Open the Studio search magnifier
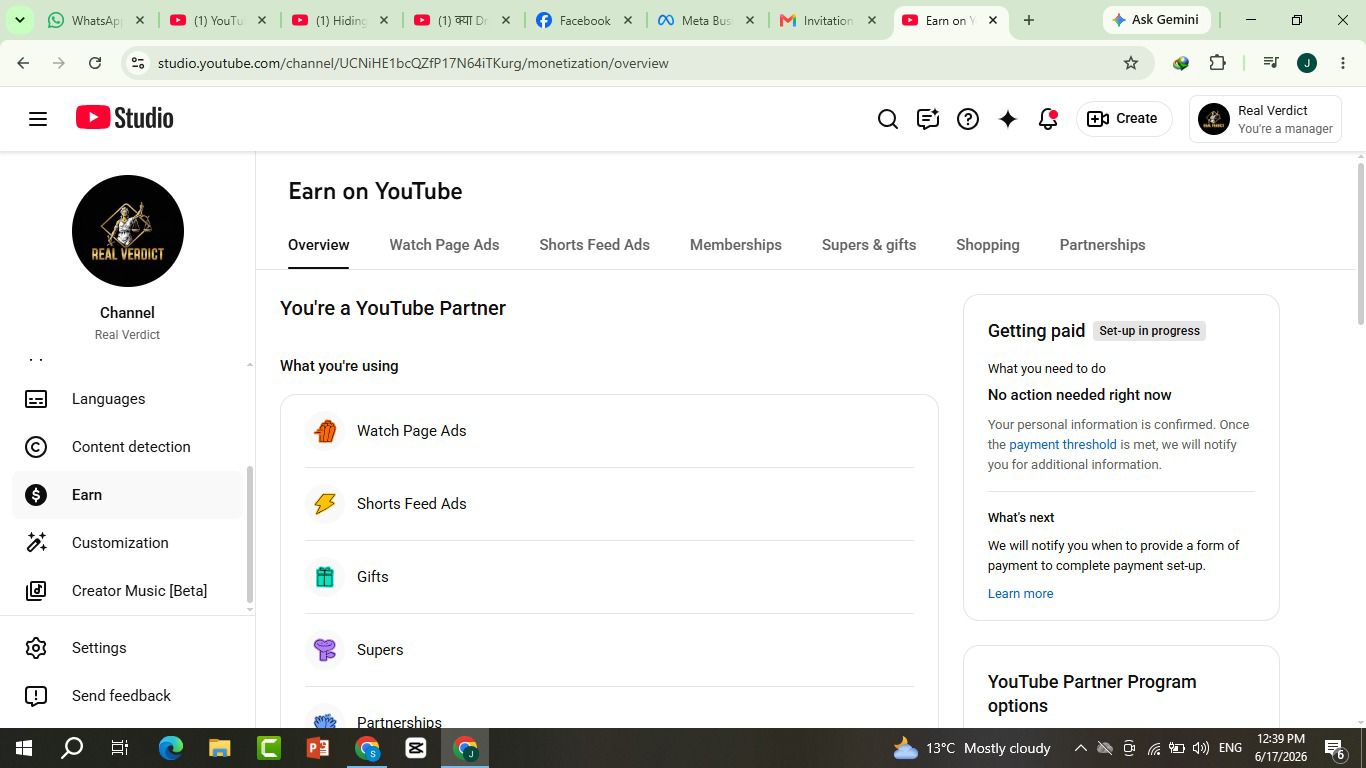Viewport: 1366px width, 768px height. [x=888, y=119]
